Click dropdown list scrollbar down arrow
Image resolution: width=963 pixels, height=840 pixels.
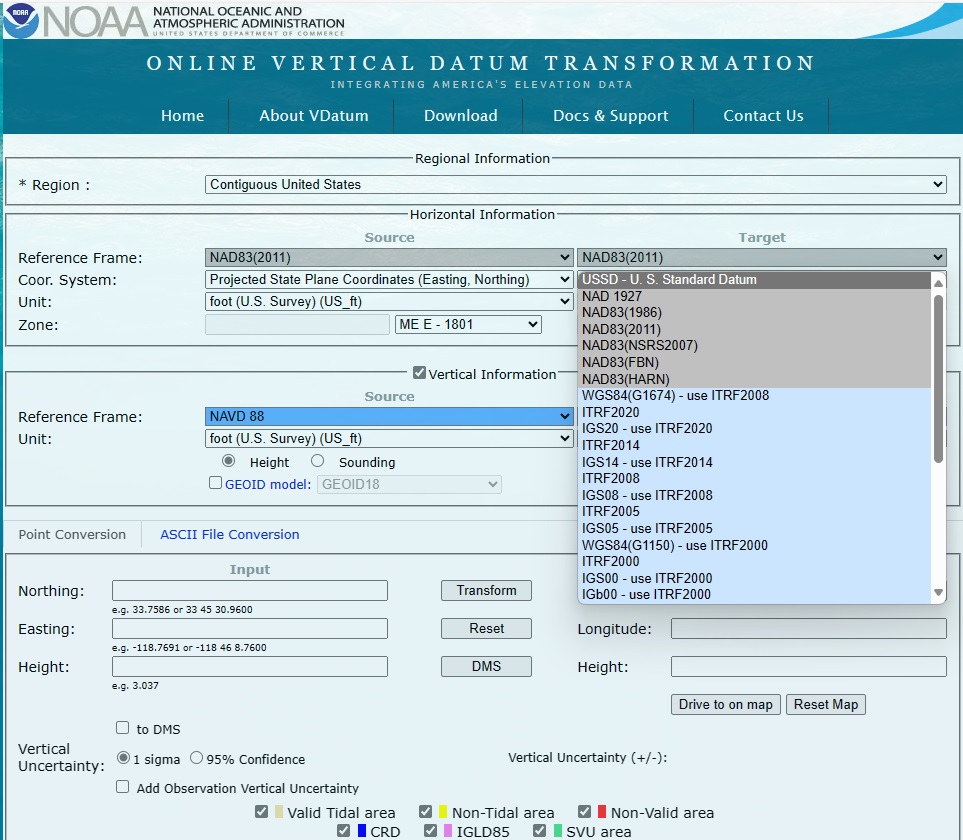(938, 593)
